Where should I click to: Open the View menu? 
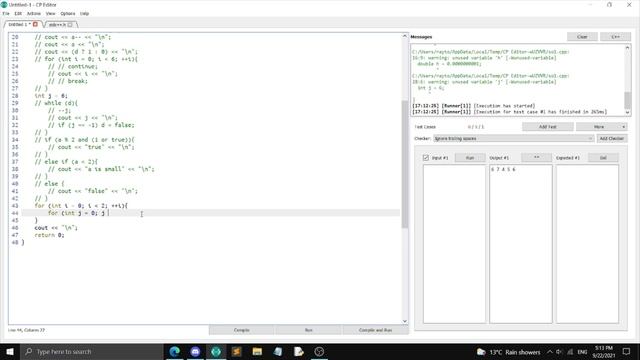[x=50, y=13]
